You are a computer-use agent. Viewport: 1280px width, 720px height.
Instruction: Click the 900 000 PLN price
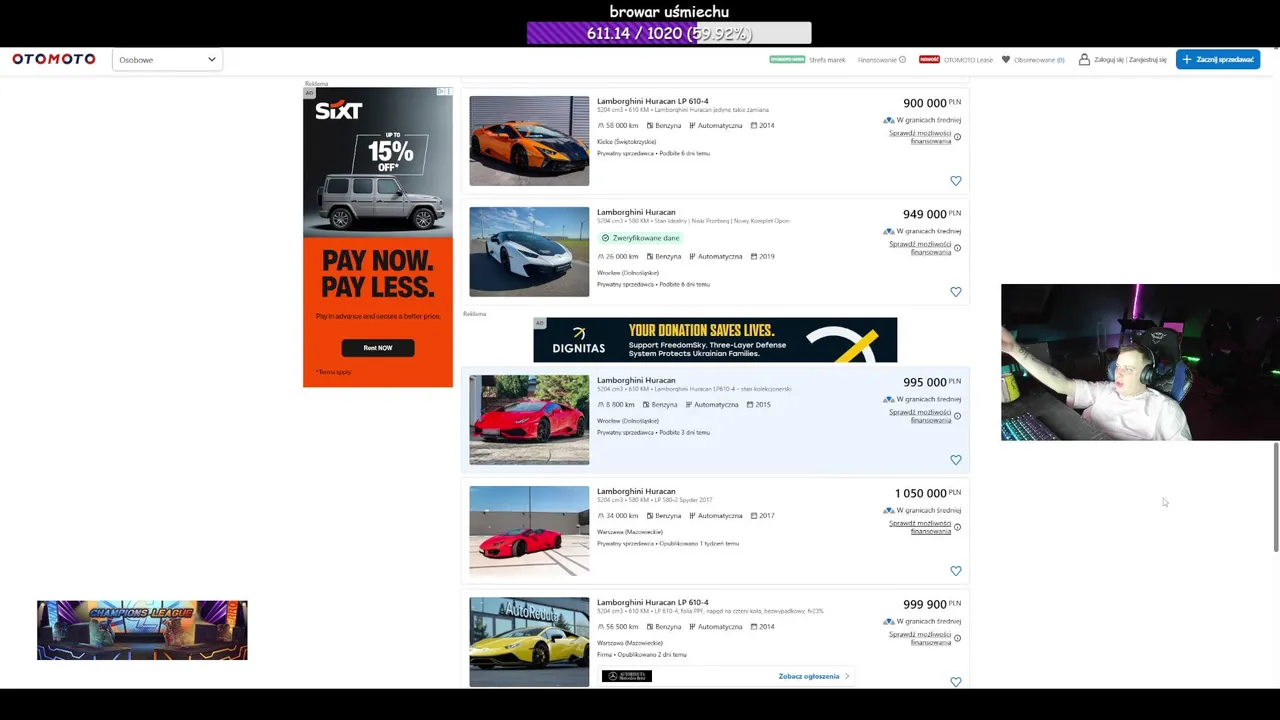[932, 103]
